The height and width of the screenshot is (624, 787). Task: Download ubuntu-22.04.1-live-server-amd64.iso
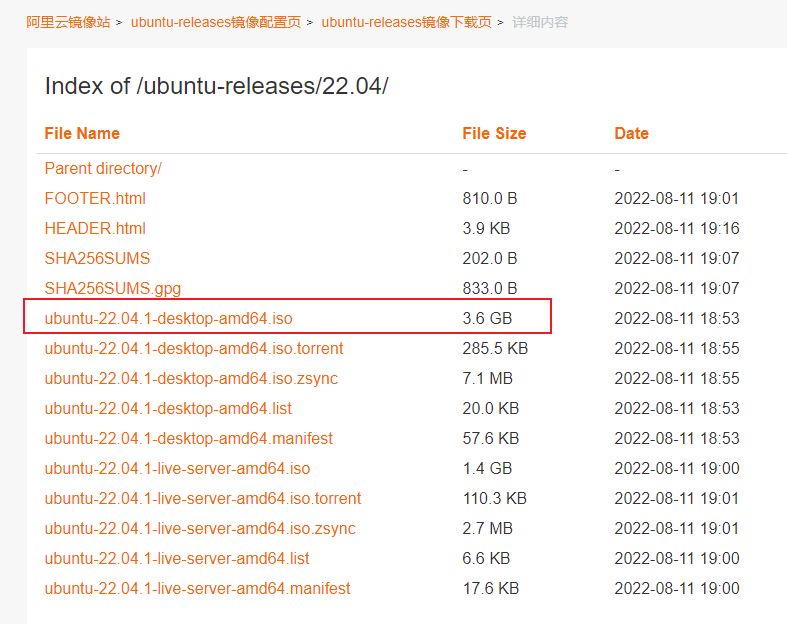tap(177, 468)
